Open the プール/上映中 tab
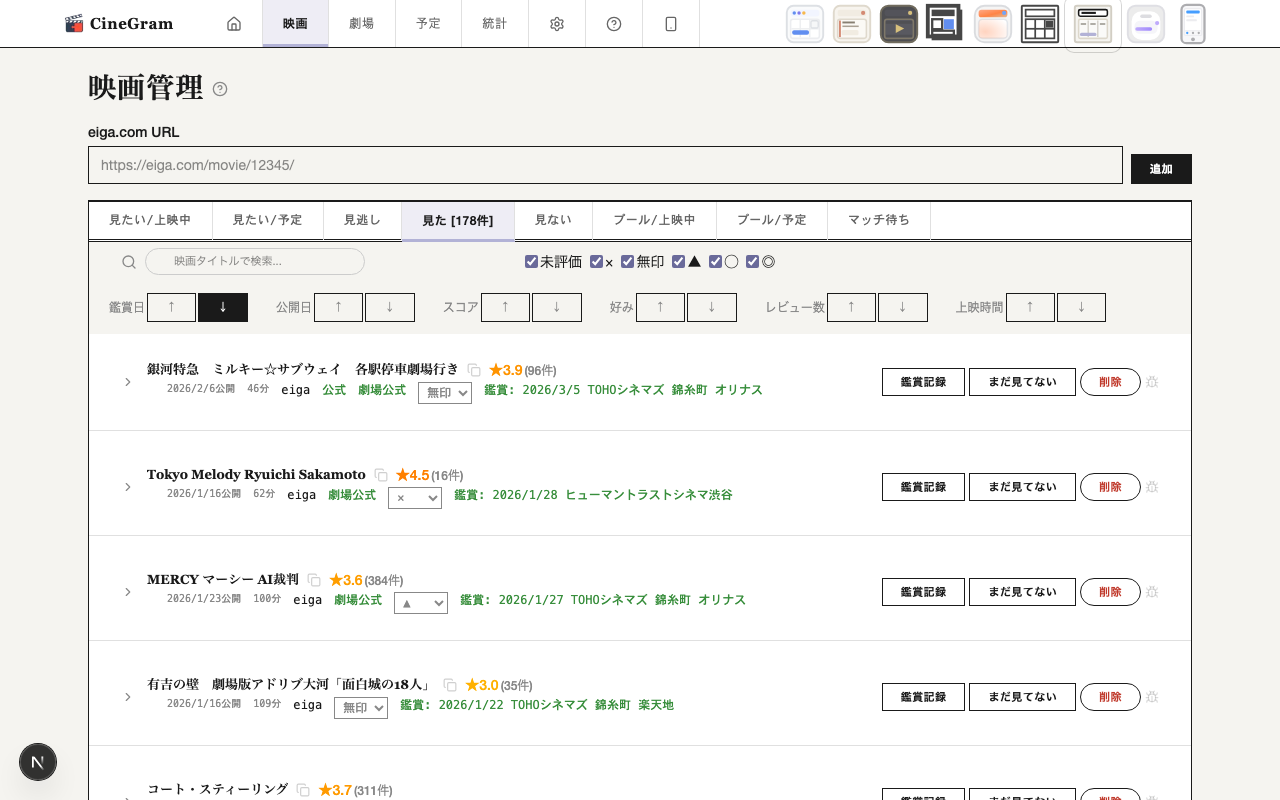The height and width of the screenshot is (800, 1280). coord(654,220)
